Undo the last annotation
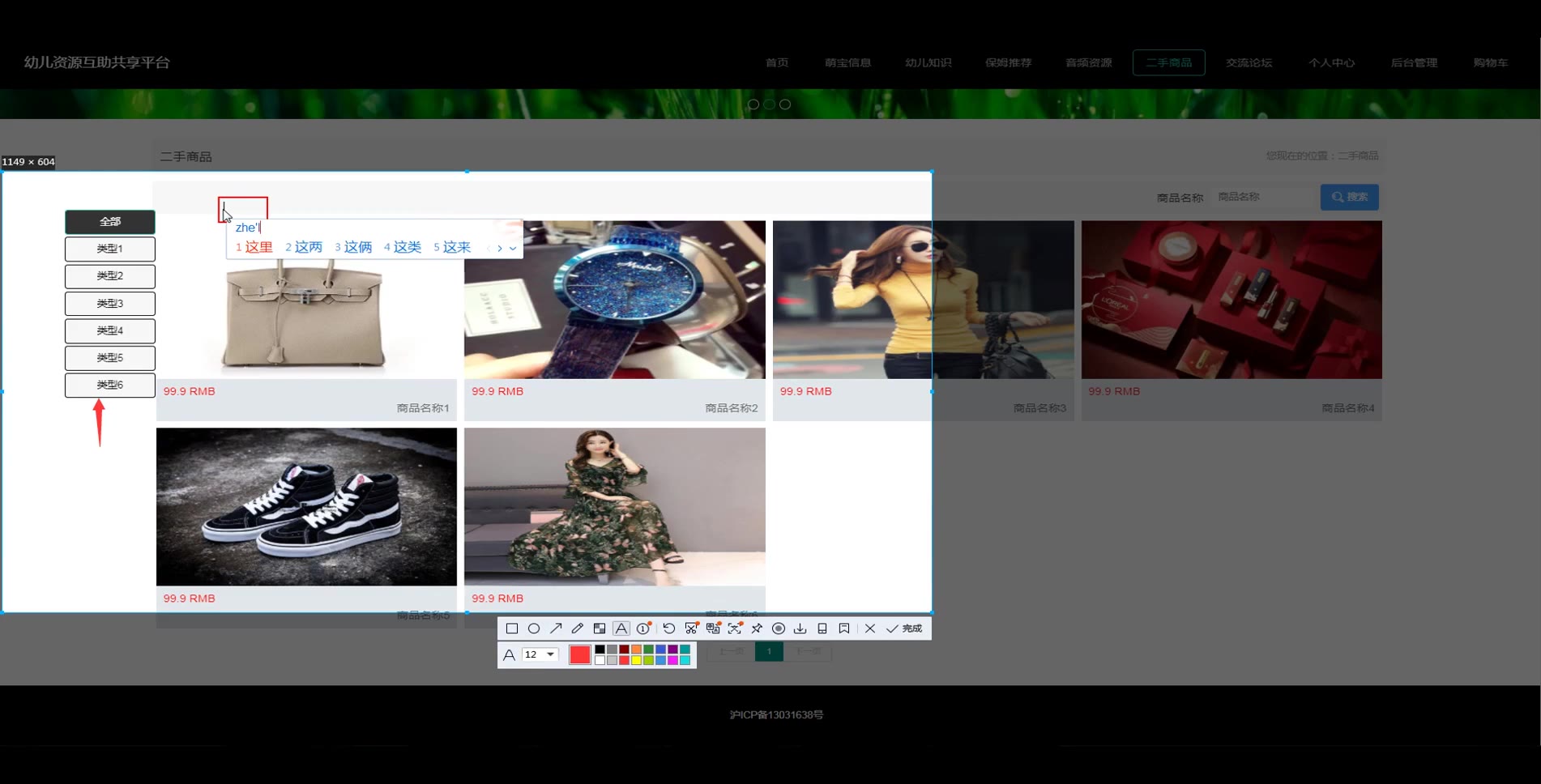Viewport: 1541px width, 784px height. tap(668, 628)
